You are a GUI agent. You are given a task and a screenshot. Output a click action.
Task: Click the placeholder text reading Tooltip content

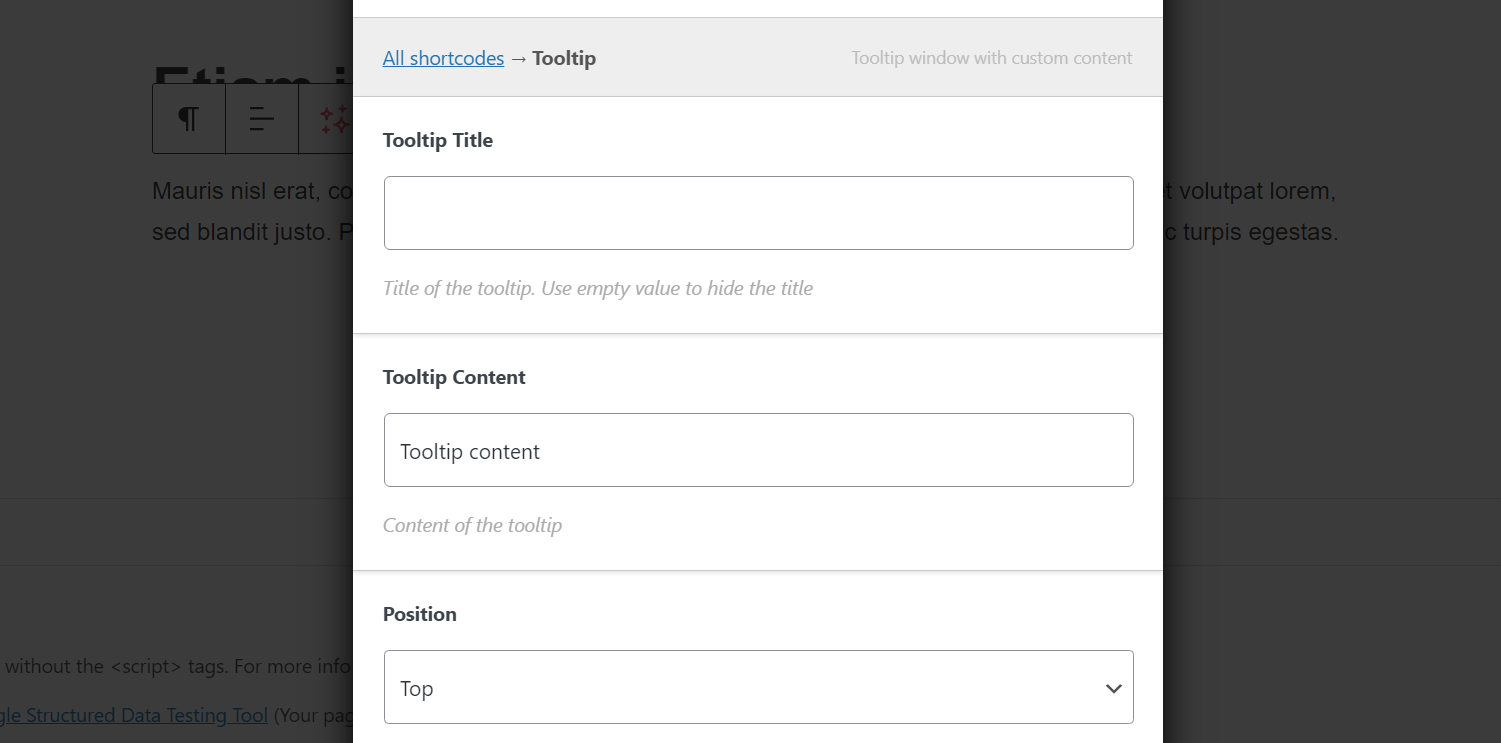[x=470, y=451]
